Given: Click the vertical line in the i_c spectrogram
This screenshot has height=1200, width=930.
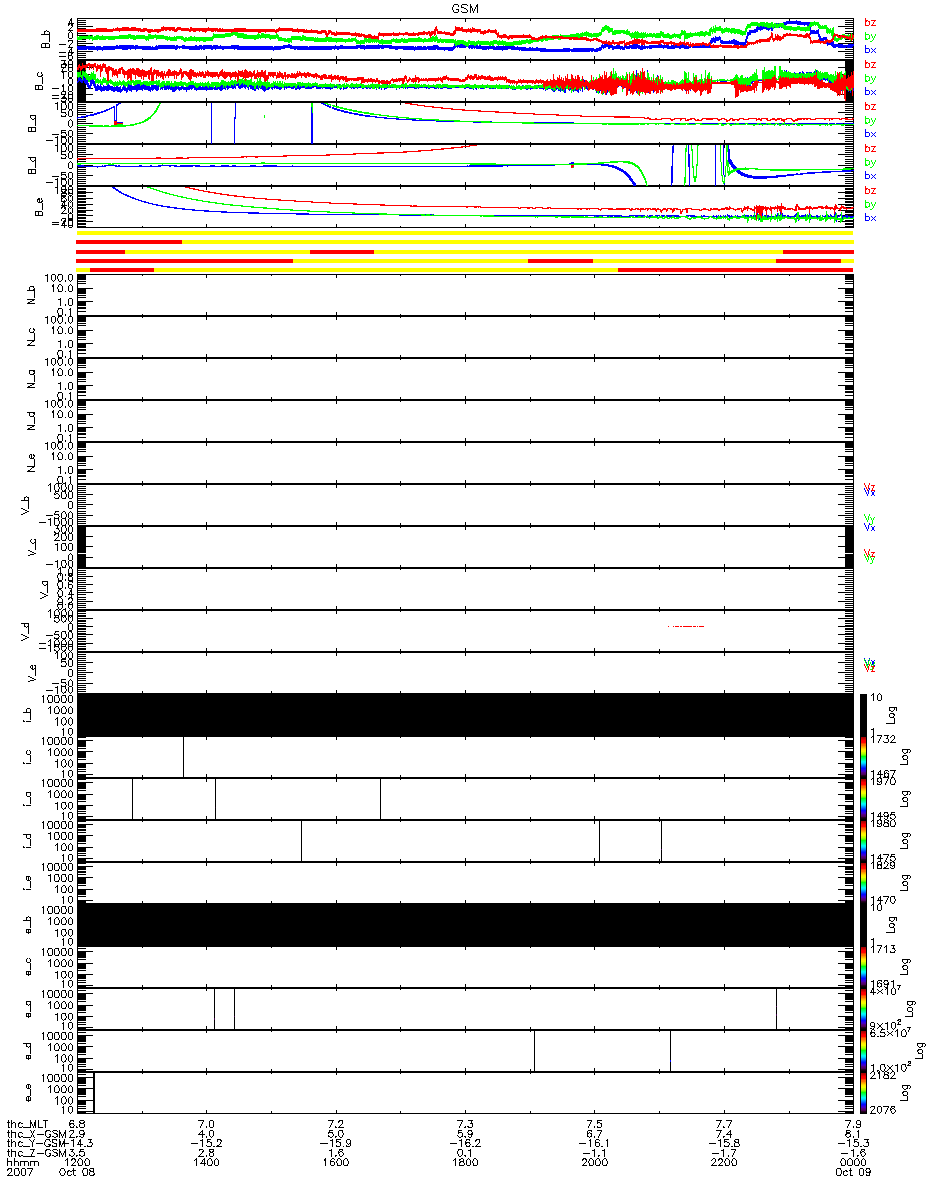Looking at the screenshot, I should click(183, 756).
